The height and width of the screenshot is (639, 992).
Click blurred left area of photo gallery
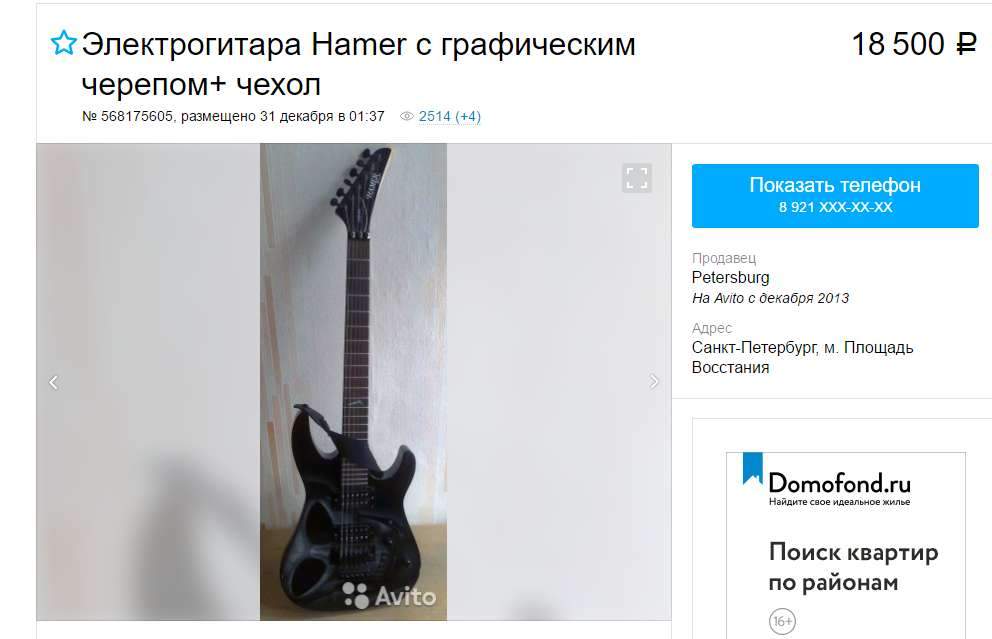point(148,382)
